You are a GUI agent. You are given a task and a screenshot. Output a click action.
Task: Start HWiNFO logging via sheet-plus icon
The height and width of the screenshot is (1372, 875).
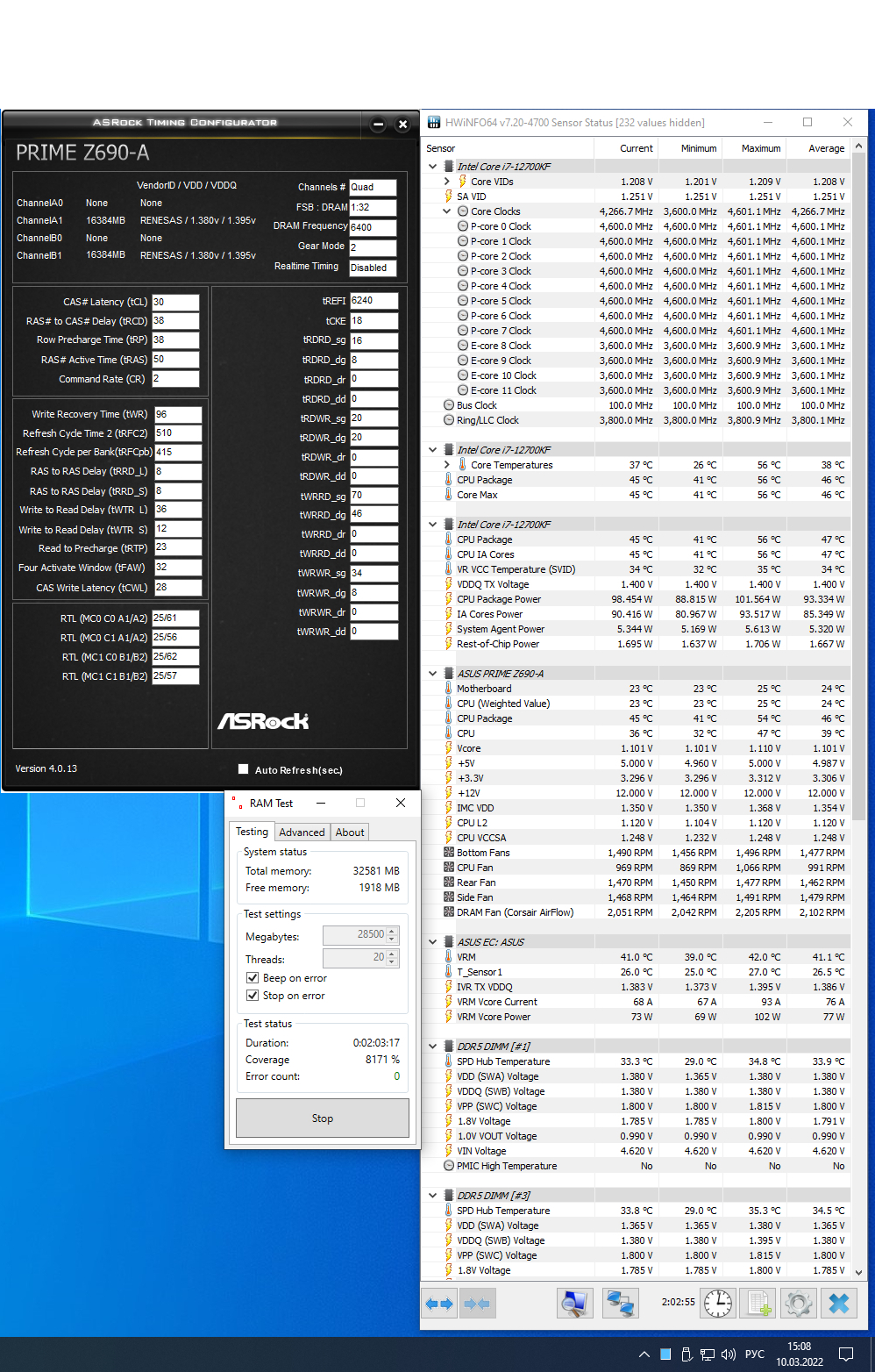759,1304
